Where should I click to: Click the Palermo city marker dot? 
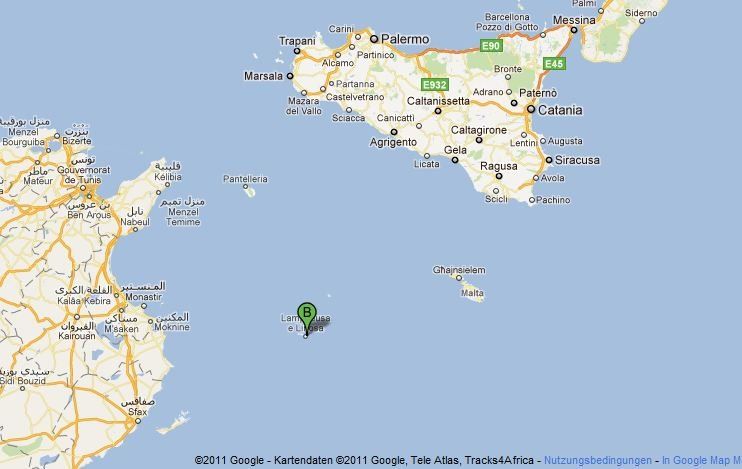[374, 39]
